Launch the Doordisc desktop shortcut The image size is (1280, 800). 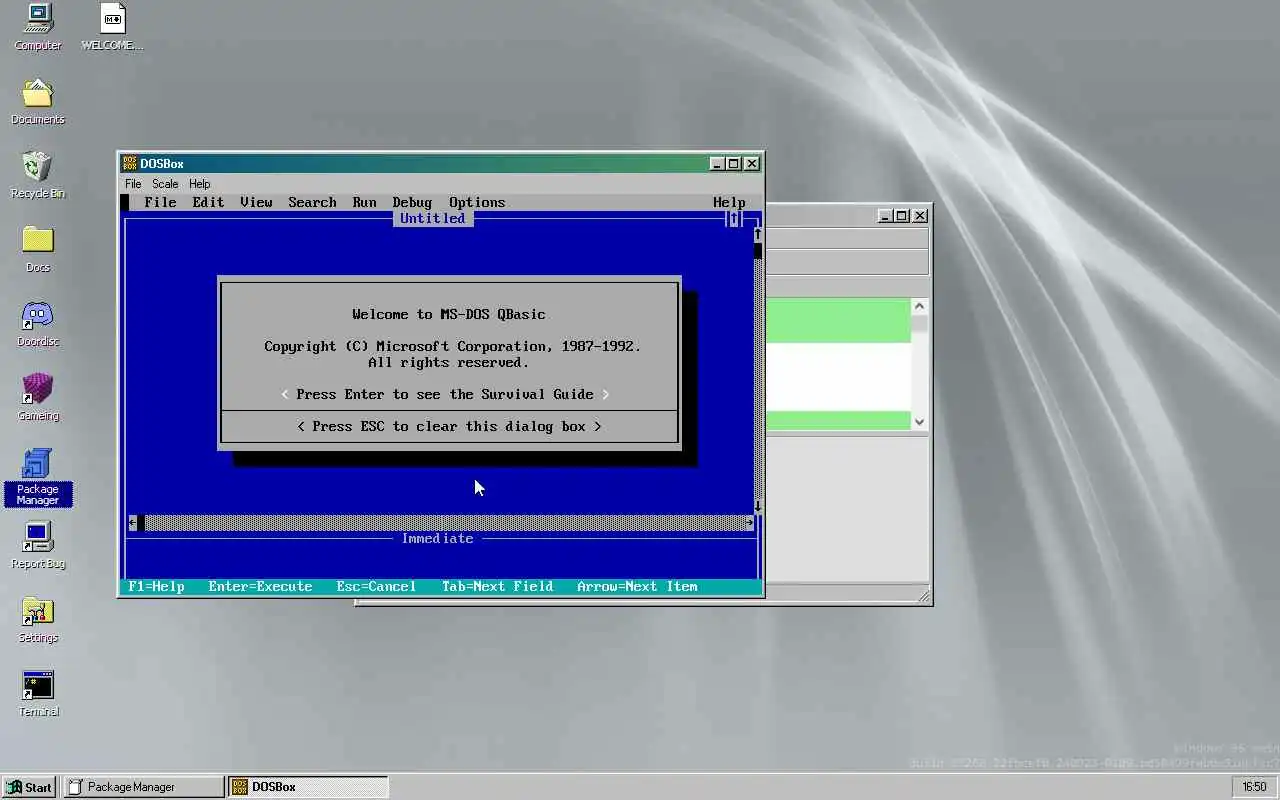[x=37, y=323]
